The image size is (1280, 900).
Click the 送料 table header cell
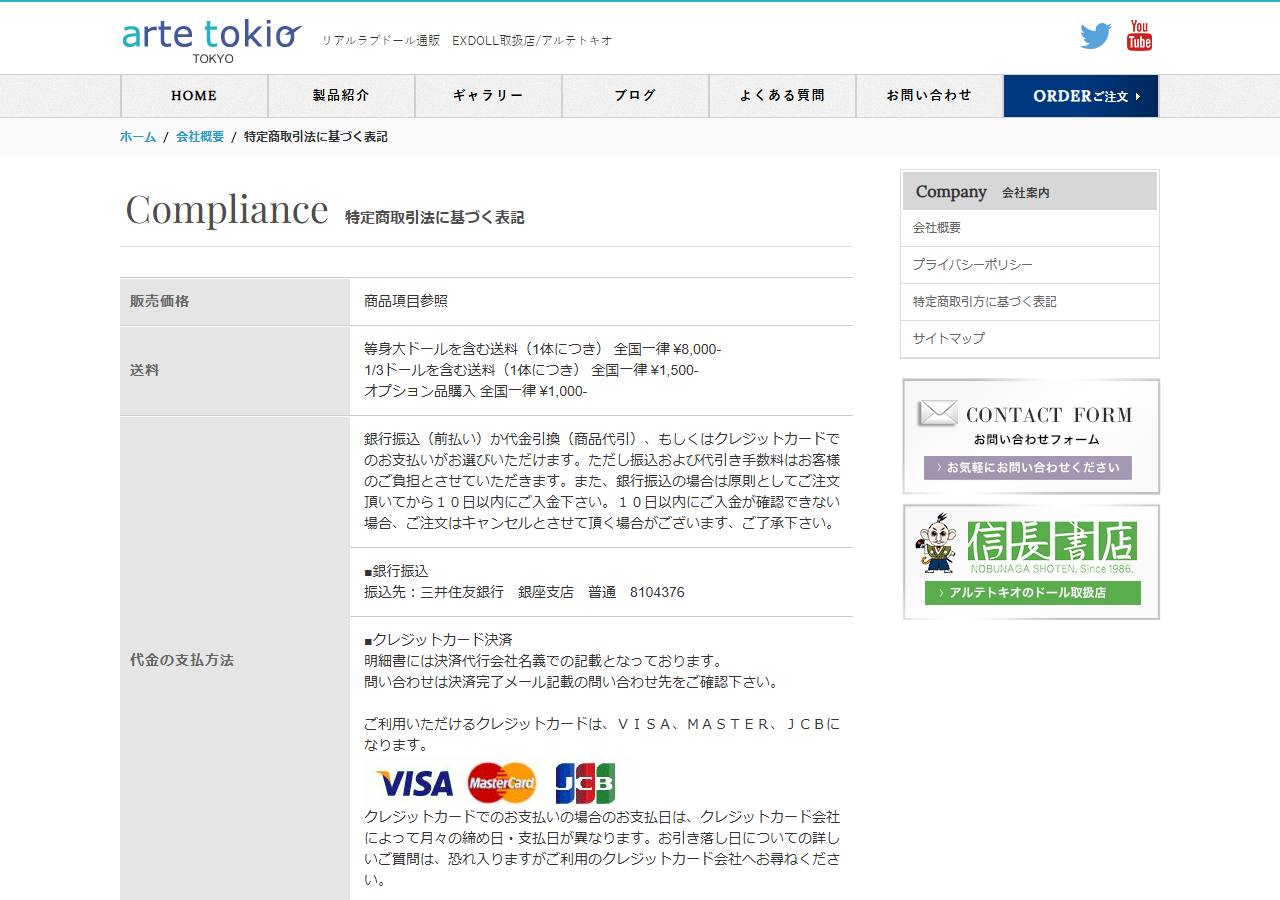pos(235,370)
